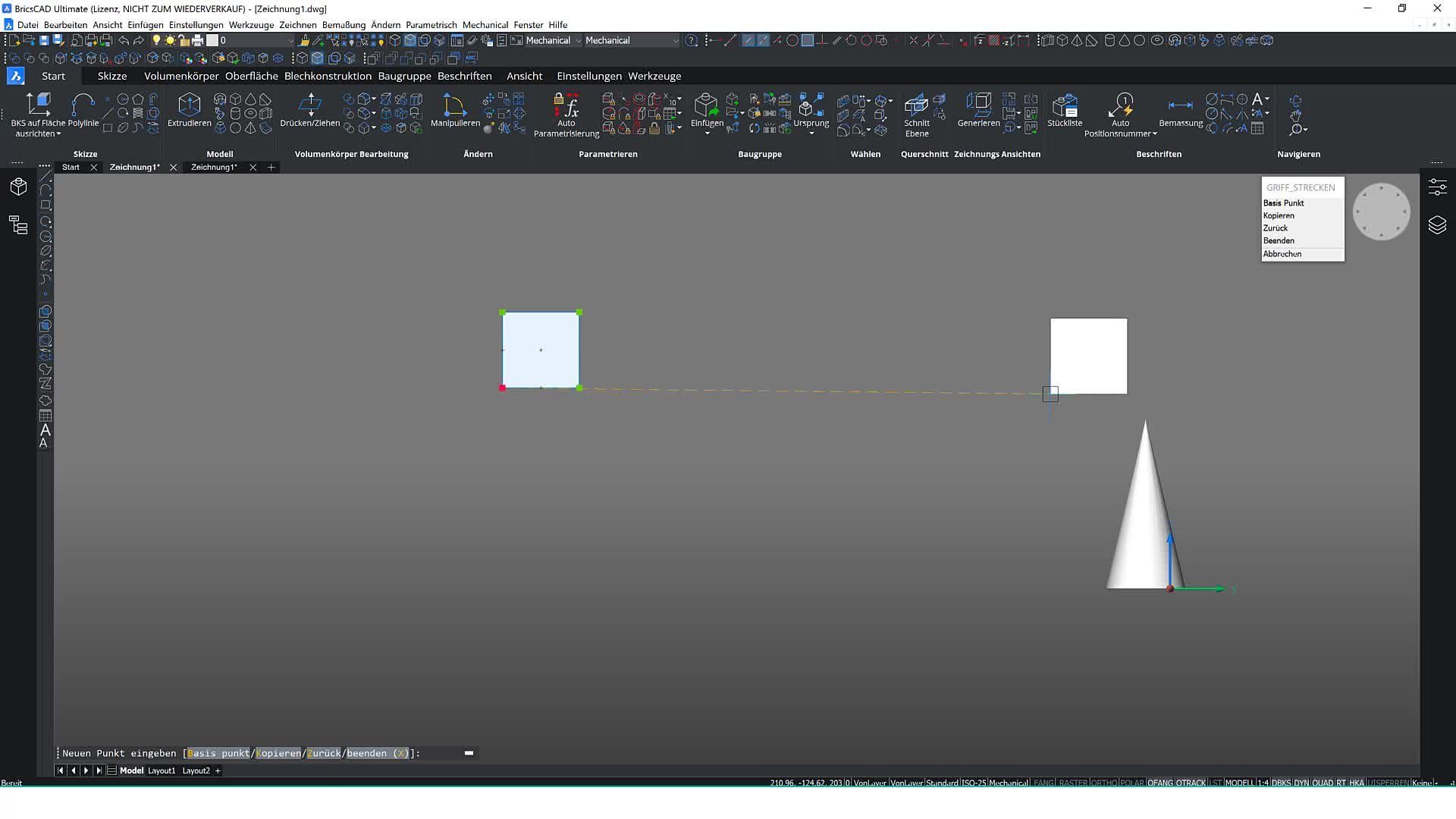Choose Kopieren in GRIFF_STRECKEN menu
Screen dimensions: 1456x819
click(x=1302, y=216)
